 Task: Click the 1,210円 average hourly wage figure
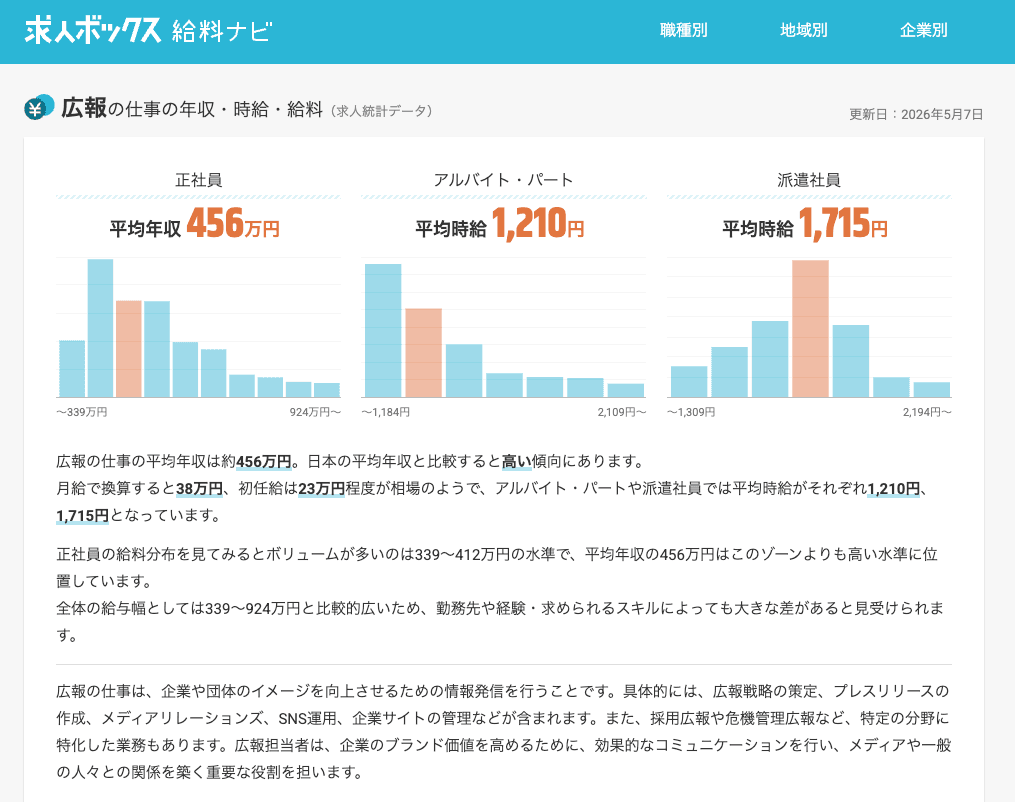(x=538, y=223)
